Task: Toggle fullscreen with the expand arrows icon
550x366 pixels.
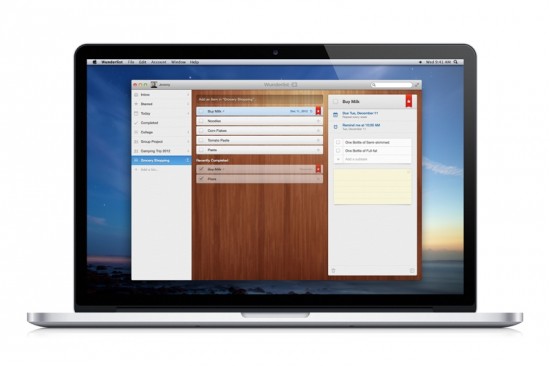Action: 417,85
